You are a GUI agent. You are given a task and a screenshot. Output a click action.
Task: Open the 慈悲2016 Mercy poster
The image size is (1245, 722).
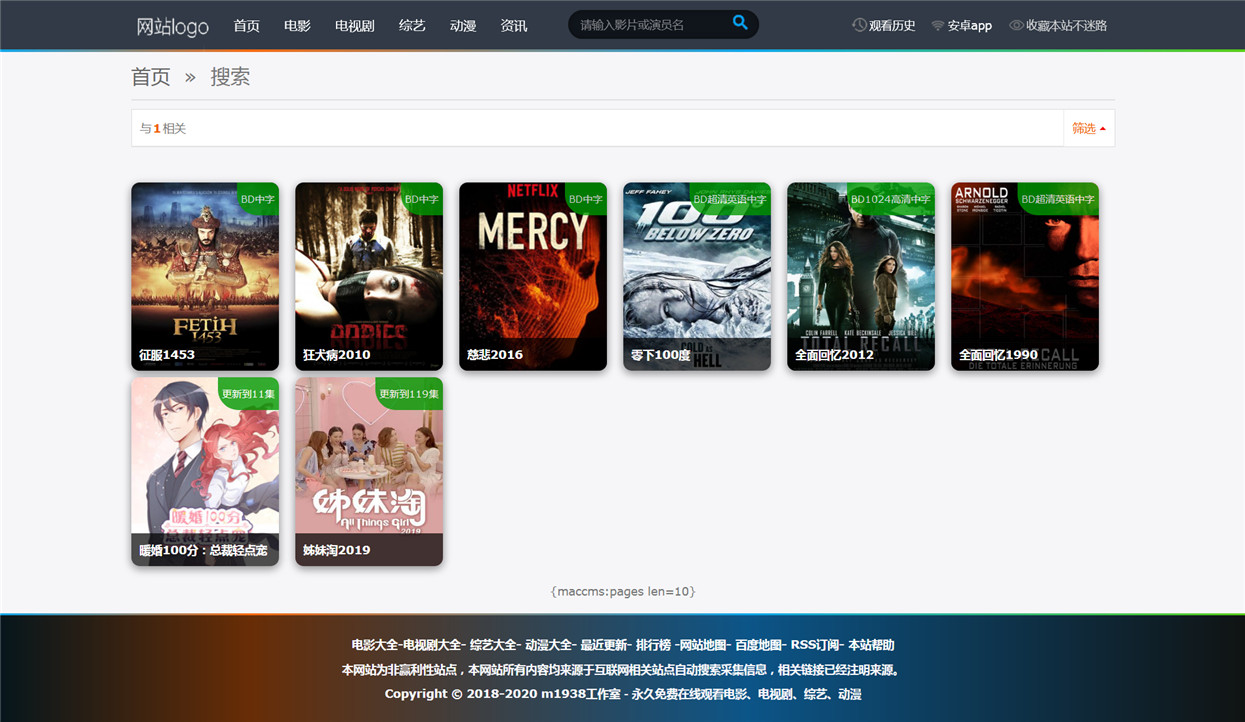point(533,276)
